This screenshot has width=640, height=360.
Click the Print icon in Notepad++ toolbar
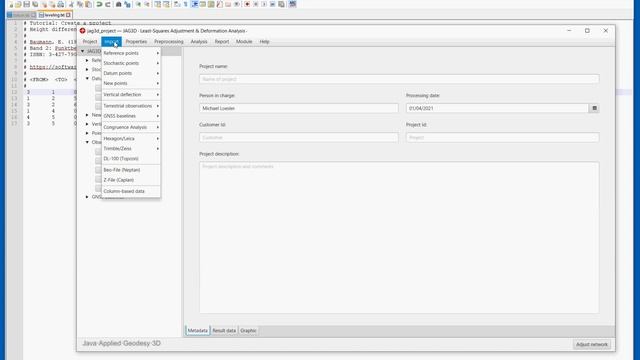click(x=60, y=4)
